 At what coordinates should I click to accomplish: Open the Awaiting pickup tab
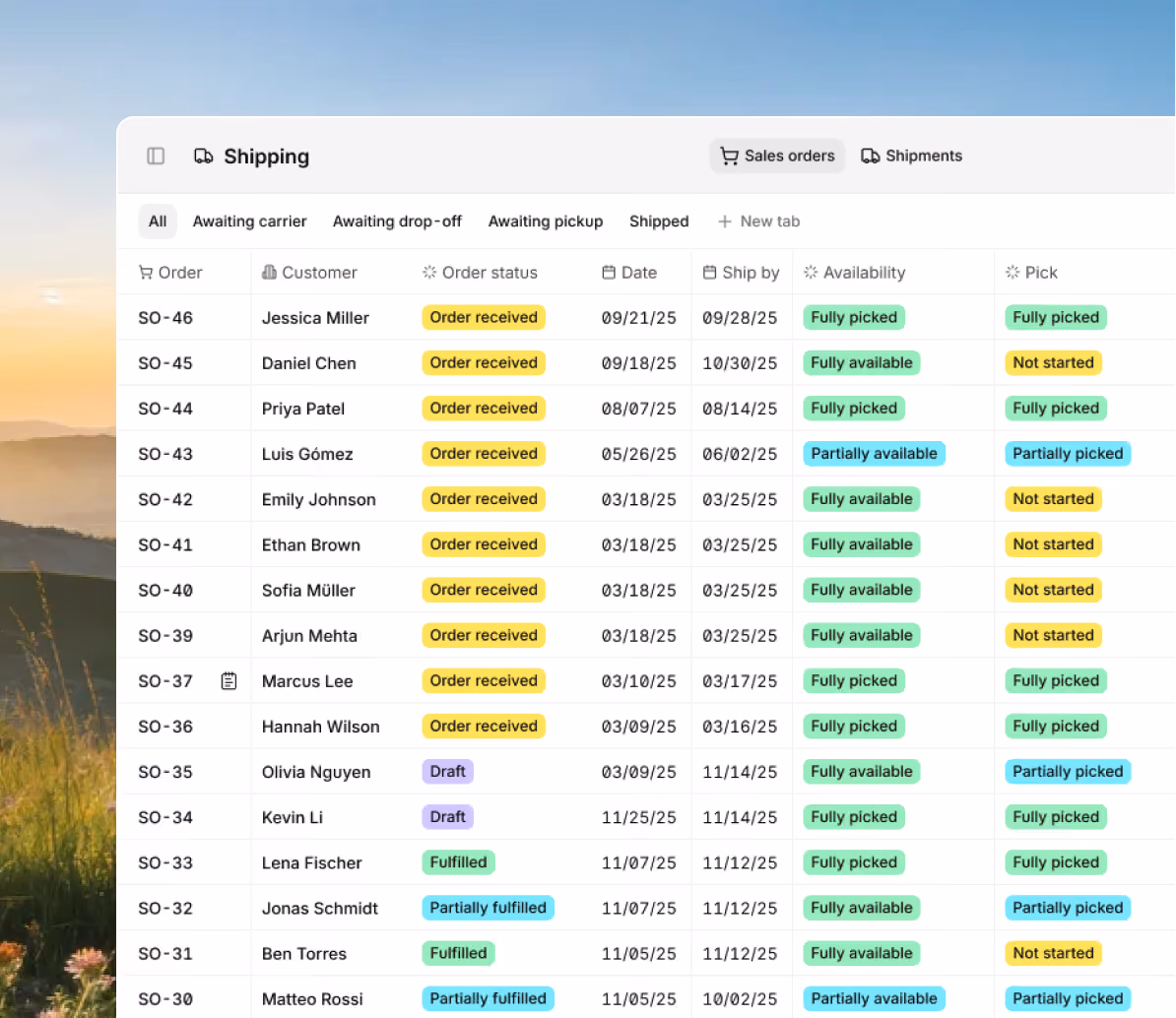tap(546, 222)
